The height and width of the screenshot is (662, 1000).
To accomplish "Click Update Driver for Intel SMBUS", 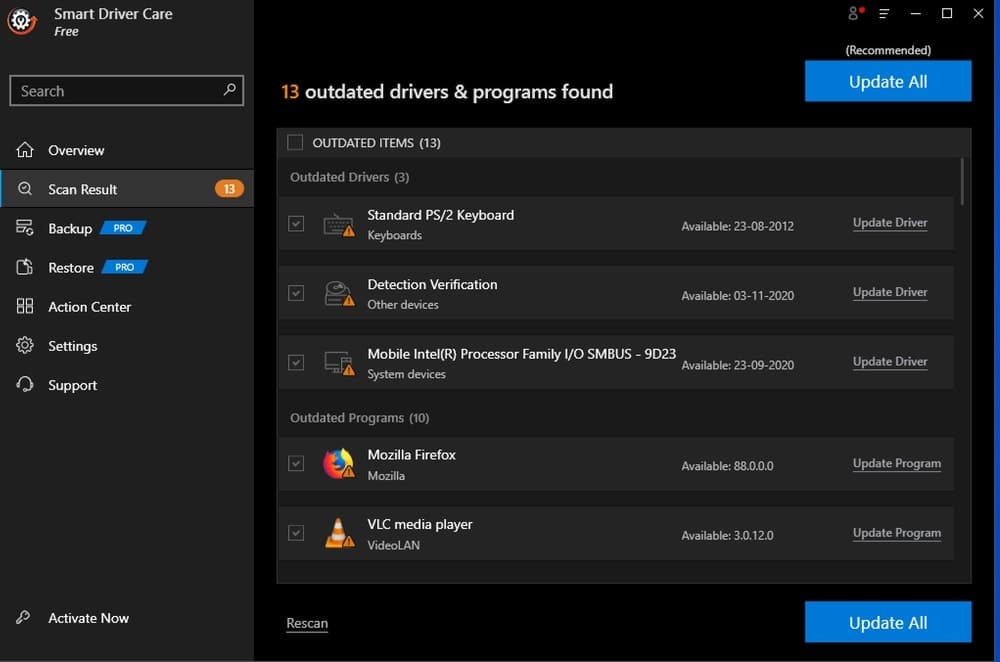I will [890, 362].
